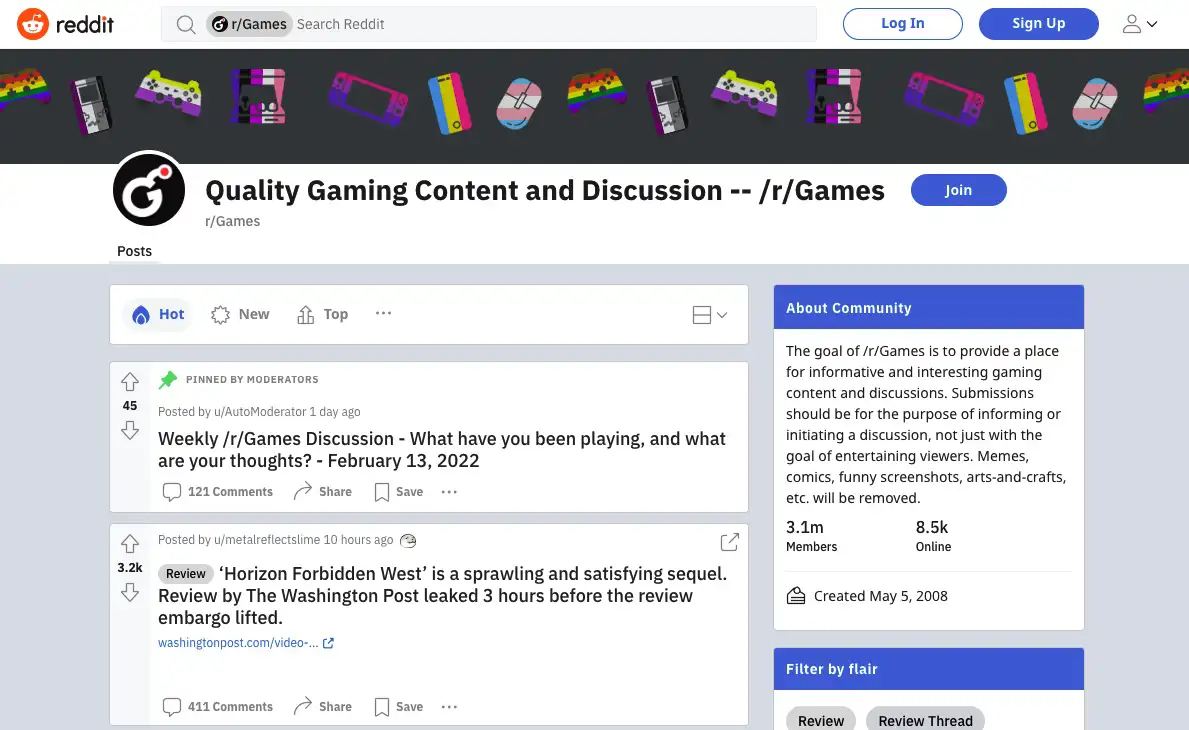This screenshot has height=730, width=1189.
Task: Open 411 Comments on the Horizon post
Action: point(218,707)
